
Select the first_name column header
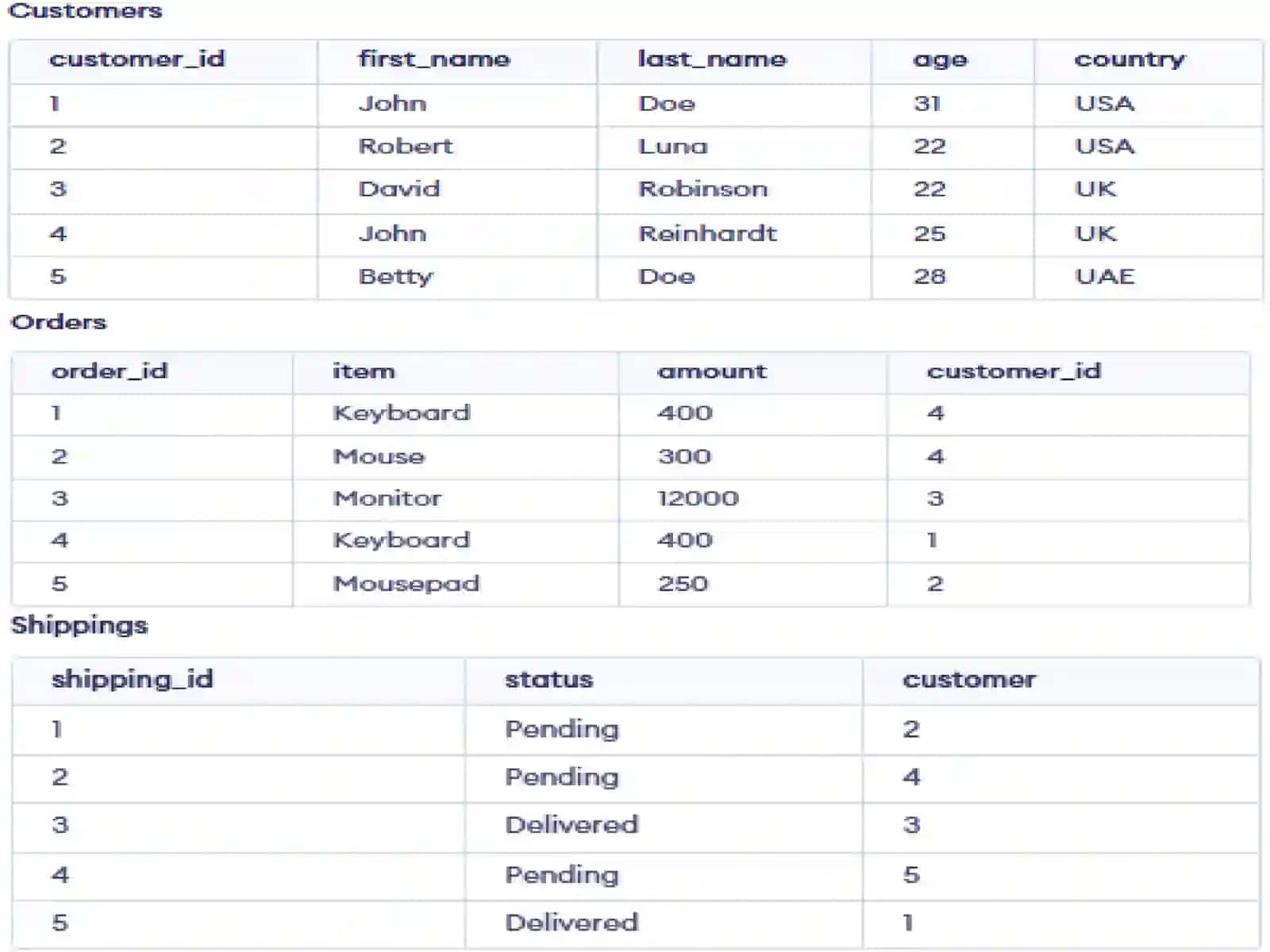point(434,59)
